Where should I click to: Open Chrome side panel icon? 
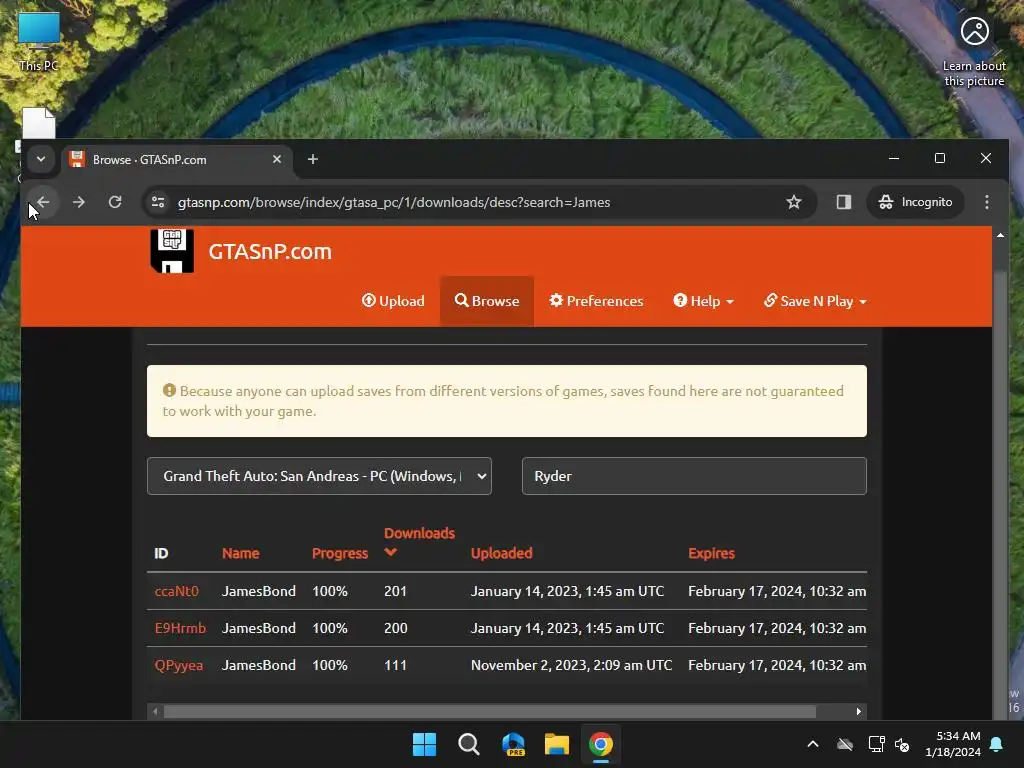(844, 202)
